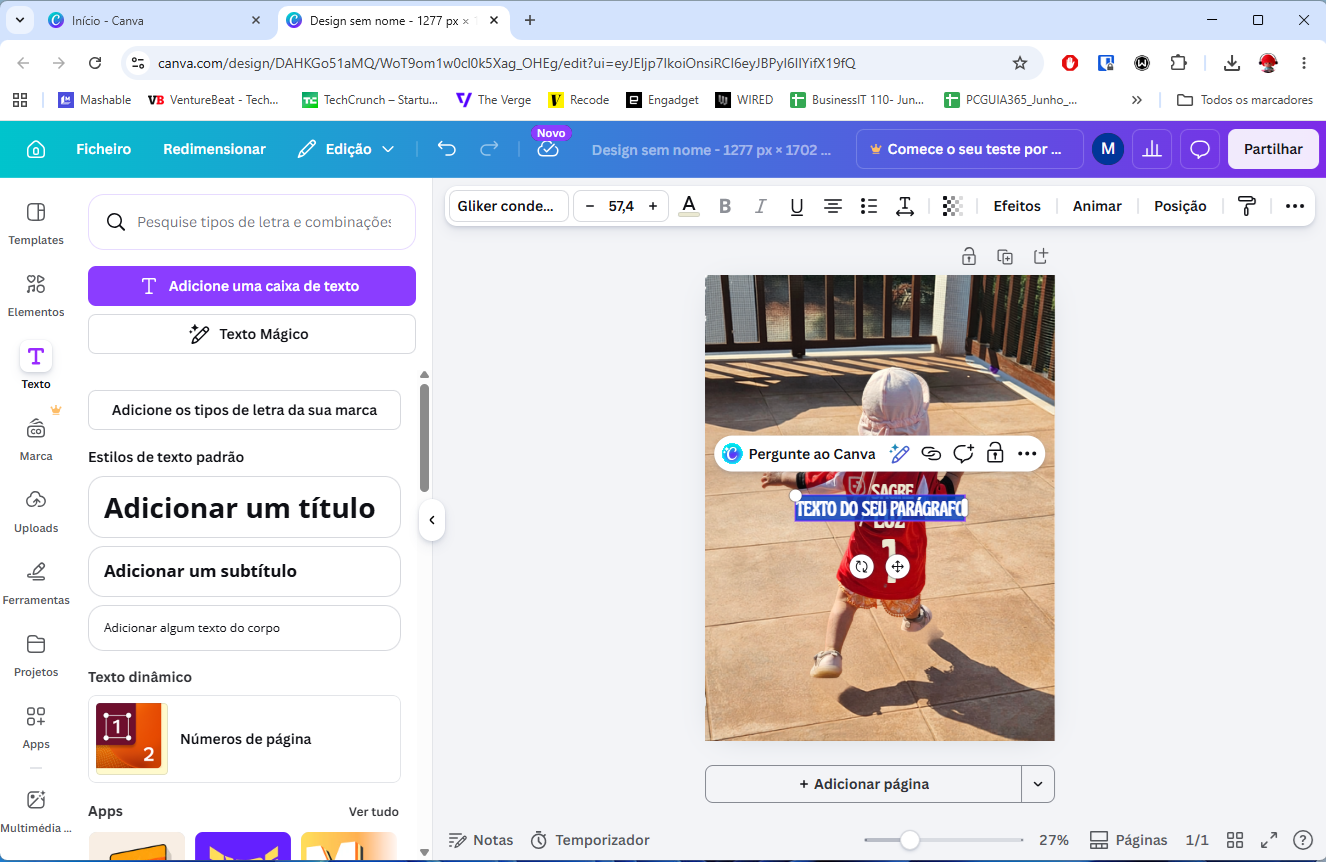Expand the Edição mode dropdown

point(346,149)
